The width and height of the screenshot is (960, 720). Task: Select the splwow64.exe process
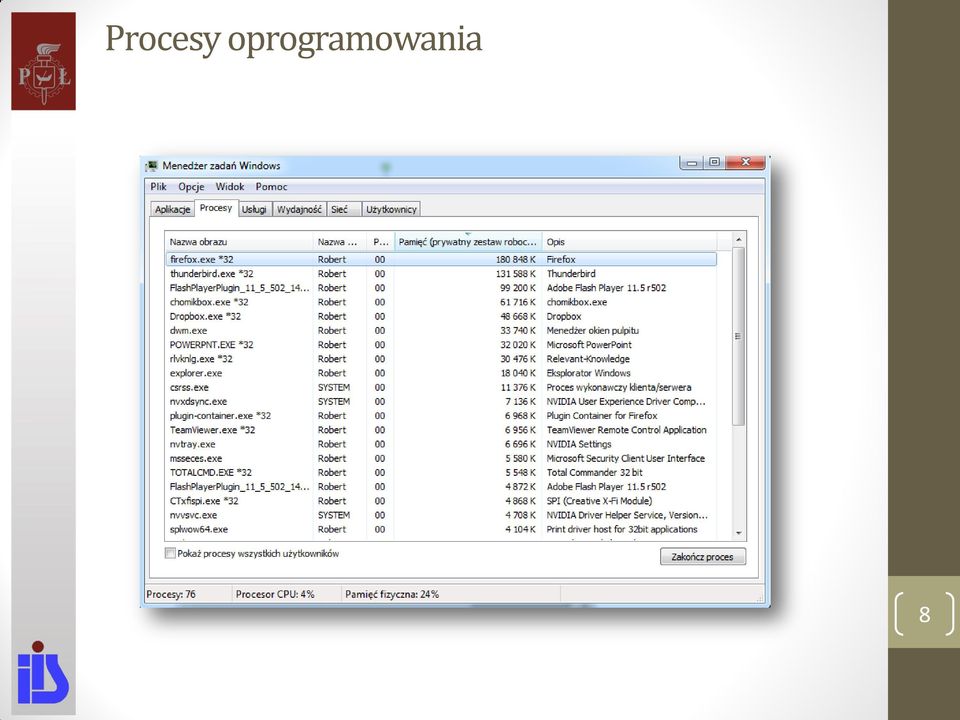click(441, 529)
